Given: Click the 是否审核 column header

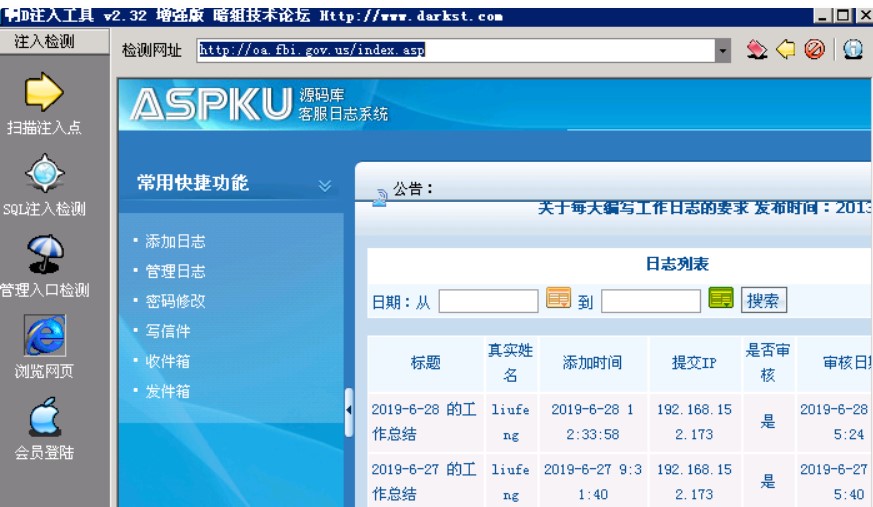Looking at the screenshot, I should (768, 363).
